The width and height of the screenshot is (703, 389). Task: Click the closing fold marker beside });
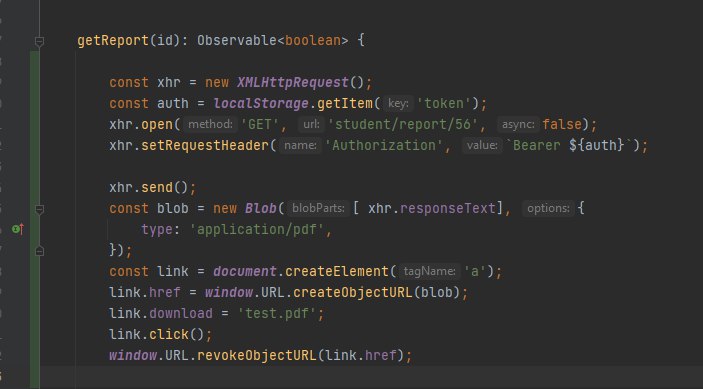[x=39, y=251]
